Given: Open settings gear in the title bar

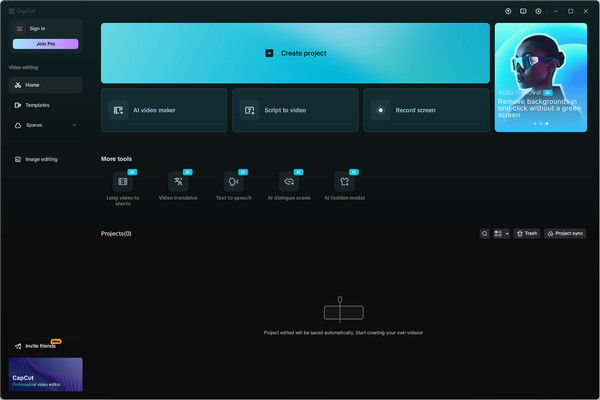Looking at the screenshot, I should pos(538,11).
